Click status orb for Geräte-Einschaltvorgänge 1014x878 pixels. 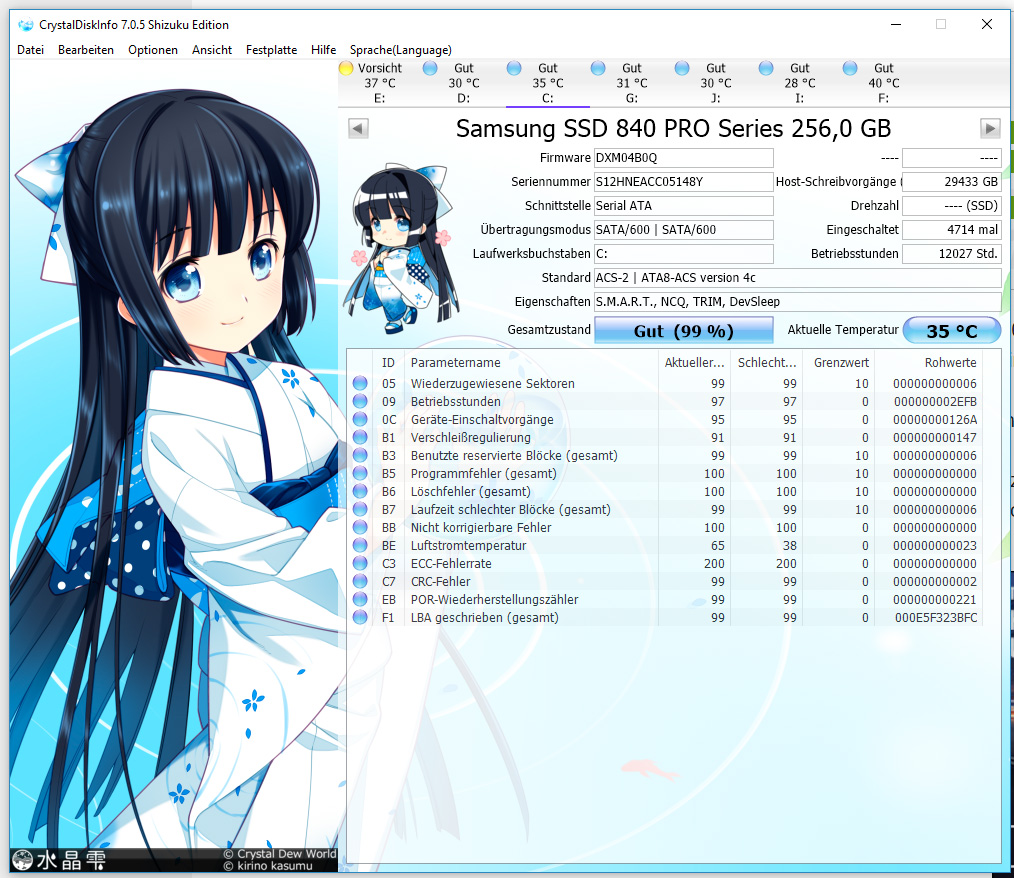click(360, 420)
